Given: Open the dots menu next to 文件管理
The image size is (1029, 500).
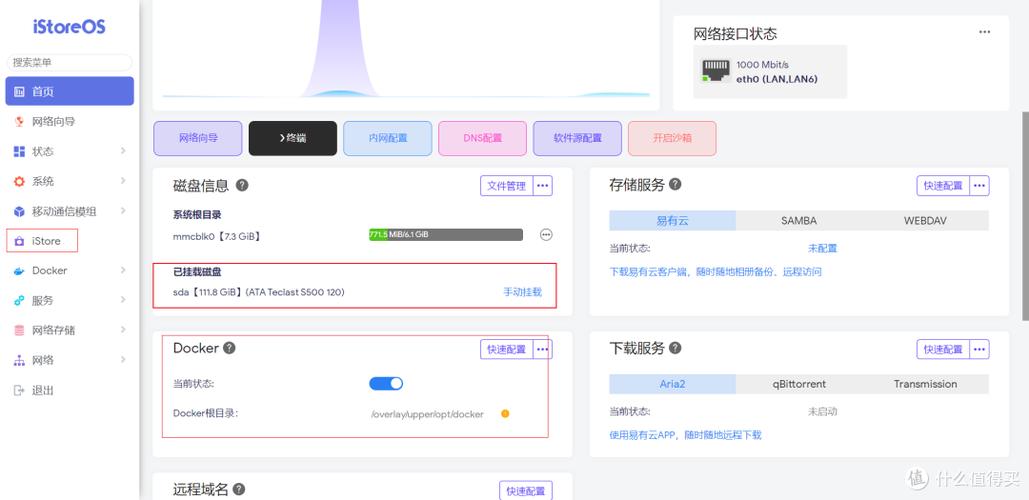Looking at the screenshot, I should 543,186.
